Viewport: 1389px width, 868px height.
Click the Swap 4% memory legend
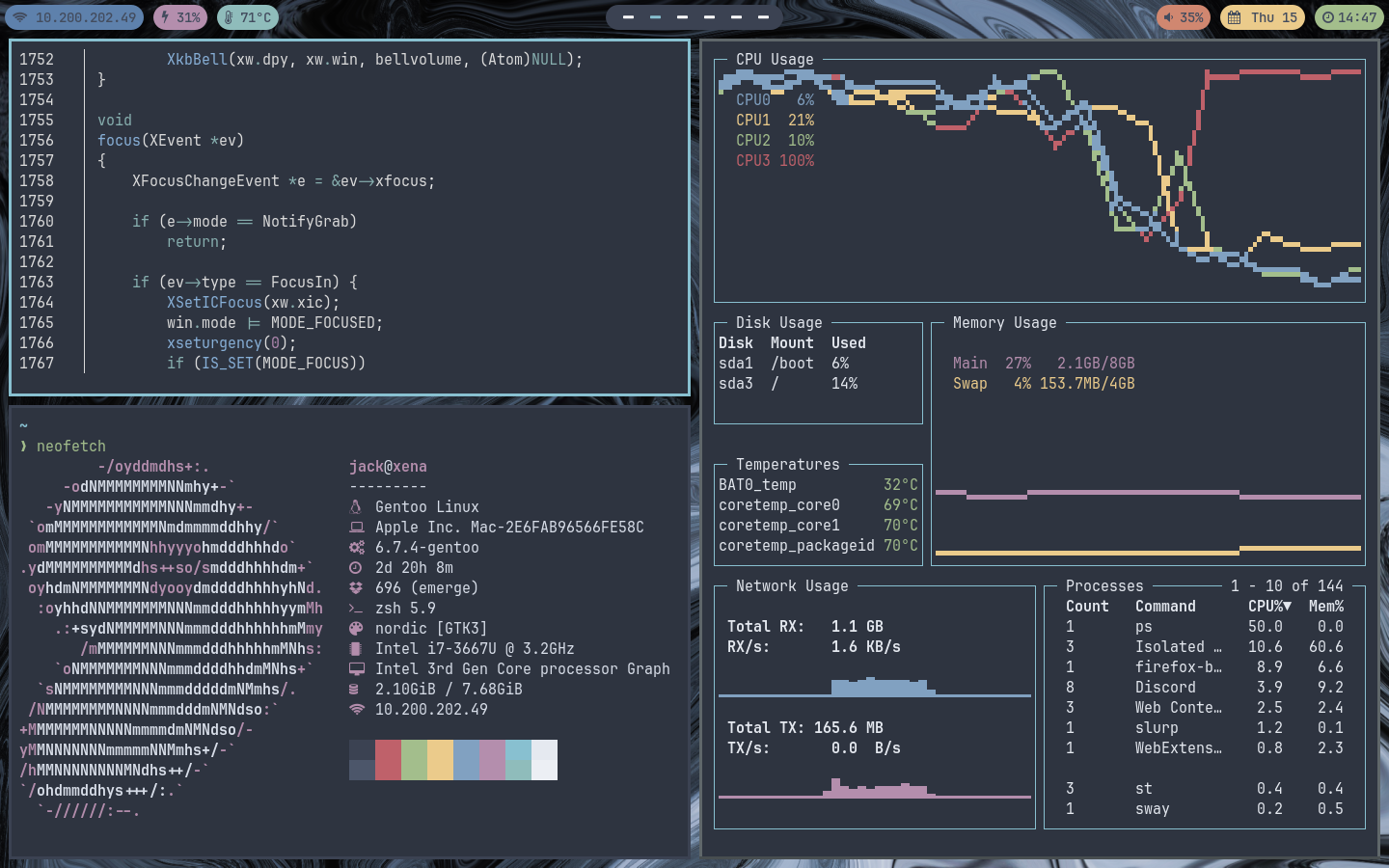[x=1044, y=383]
